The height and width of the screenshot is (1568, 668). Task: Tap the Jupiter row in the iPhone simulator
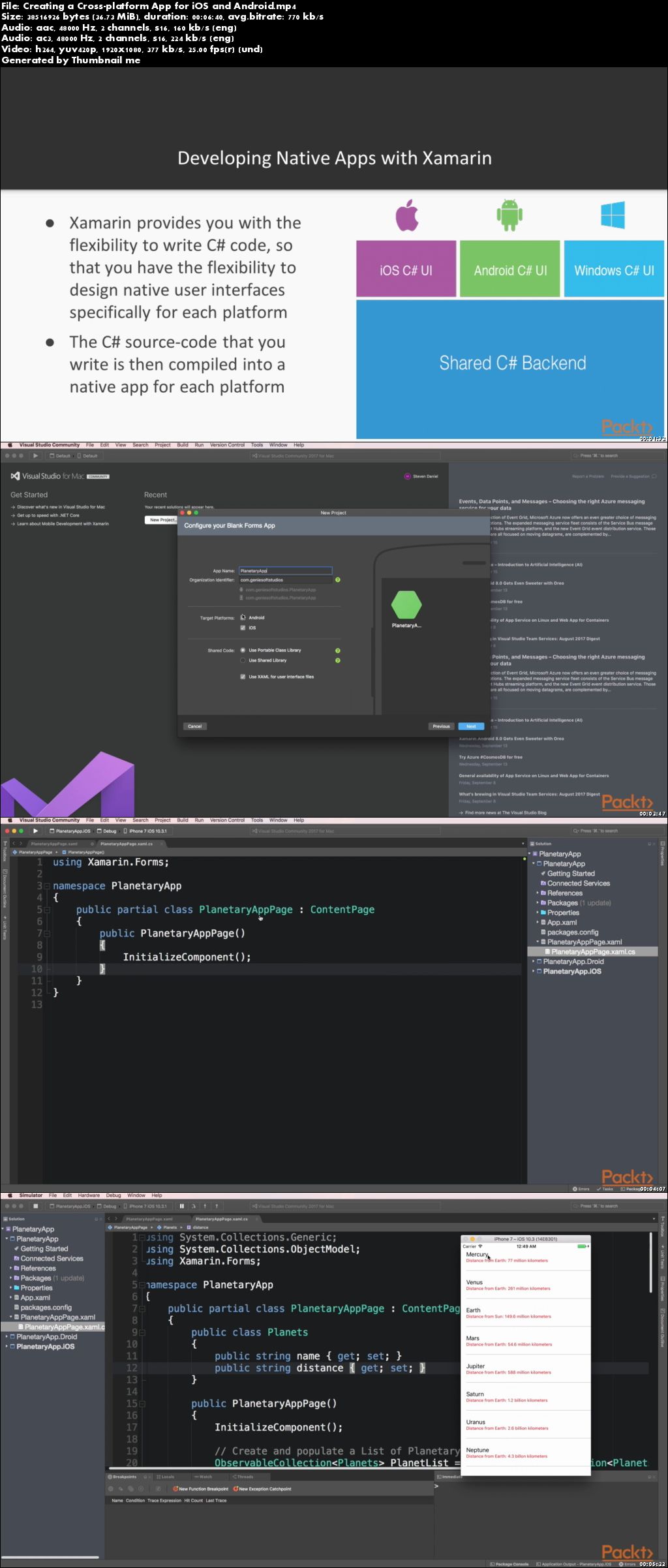coord(526,1369)
